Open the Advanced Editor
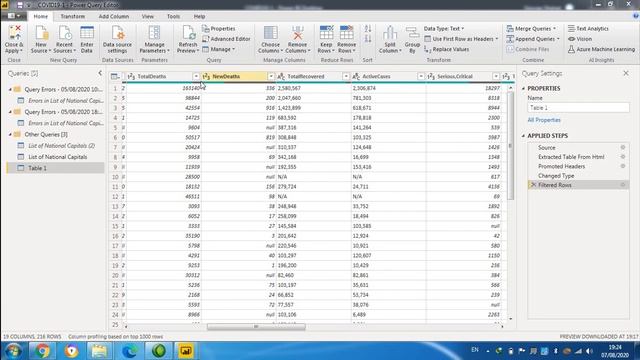This screenshot has width=640, height=360. [227, 39]
